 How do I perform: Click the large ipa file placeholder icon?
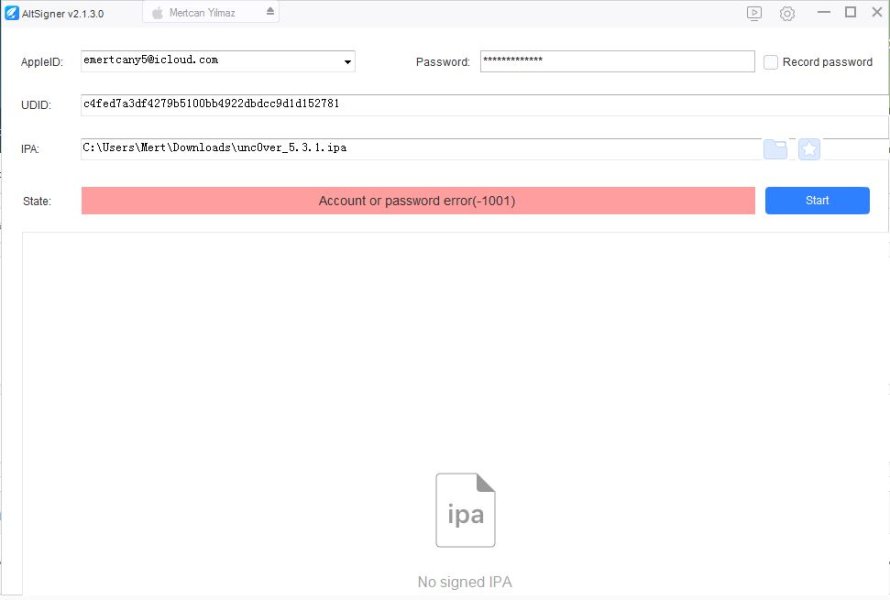pos(465,511)
